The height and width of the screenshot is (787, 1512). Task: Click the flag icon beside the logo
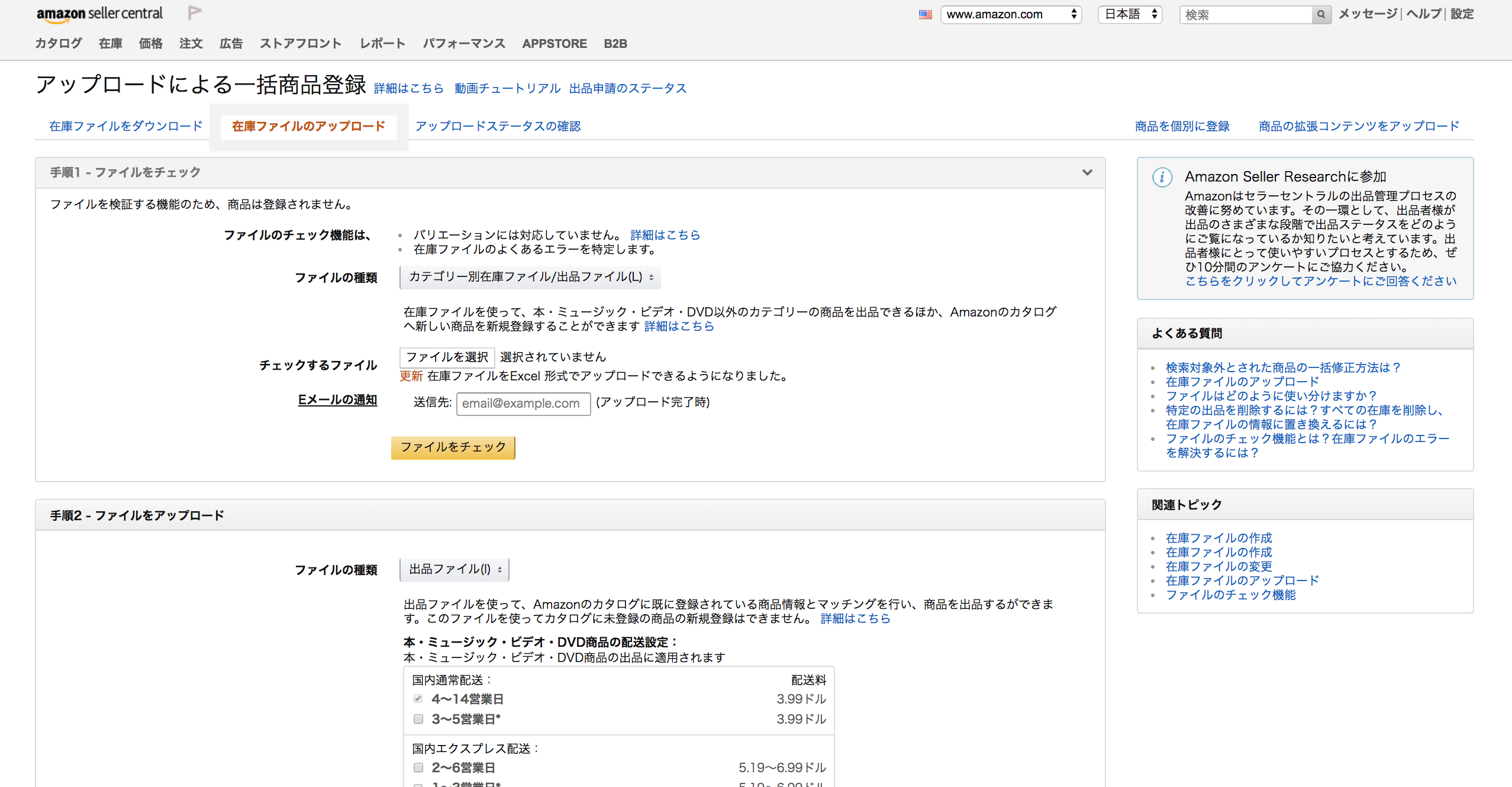195,12
